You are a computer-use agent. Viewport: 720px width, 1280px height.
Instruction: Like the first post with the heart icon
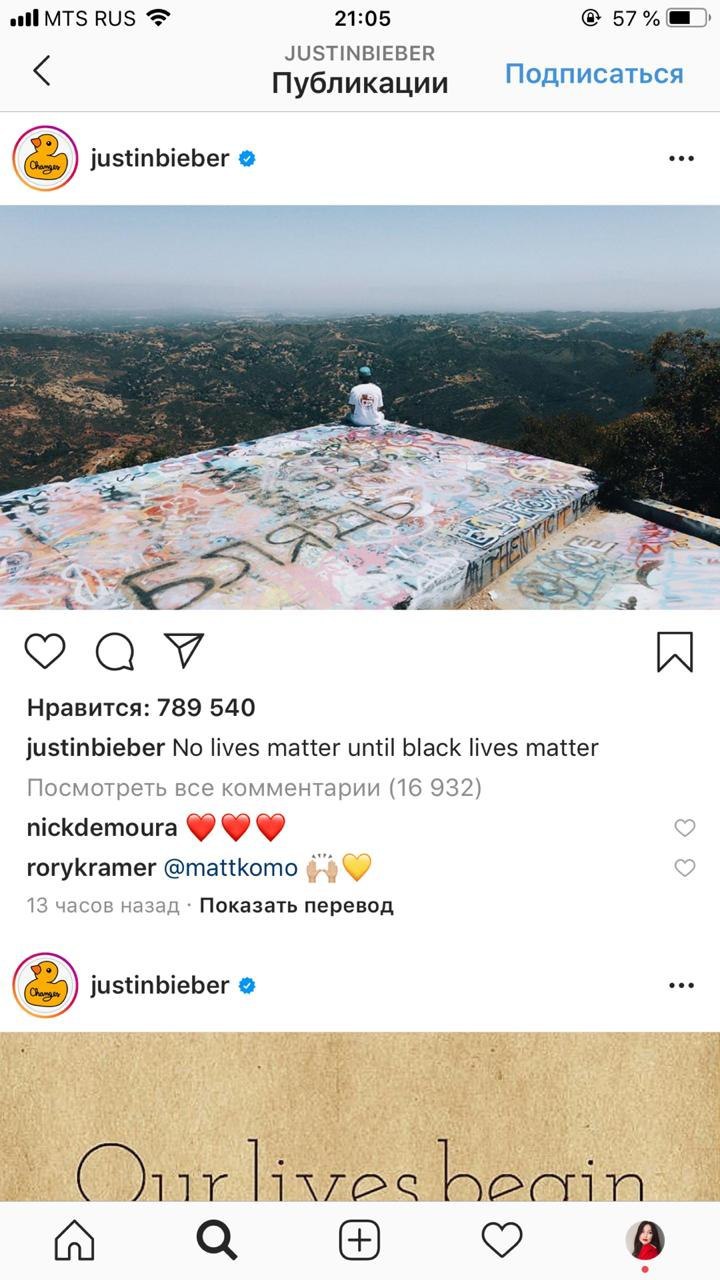point(45,652)
